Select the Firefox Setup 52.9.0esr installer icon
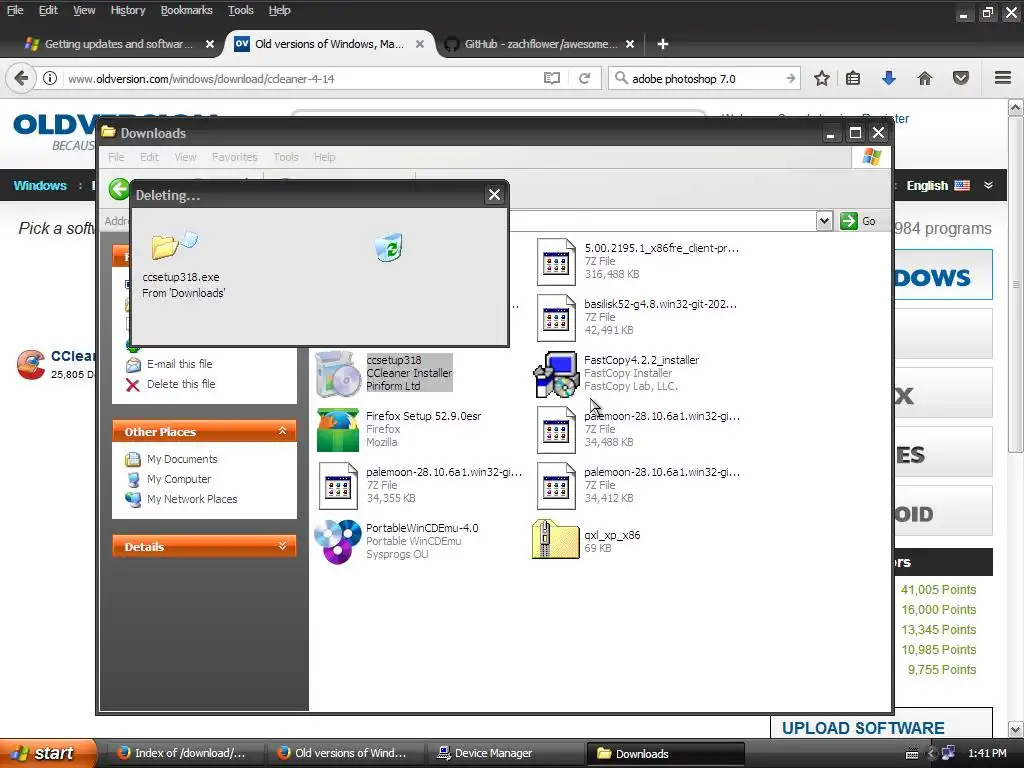Image resolution: width=1024 pixels, height=768 pixels. pyautogui.click(x=338, y=430)
